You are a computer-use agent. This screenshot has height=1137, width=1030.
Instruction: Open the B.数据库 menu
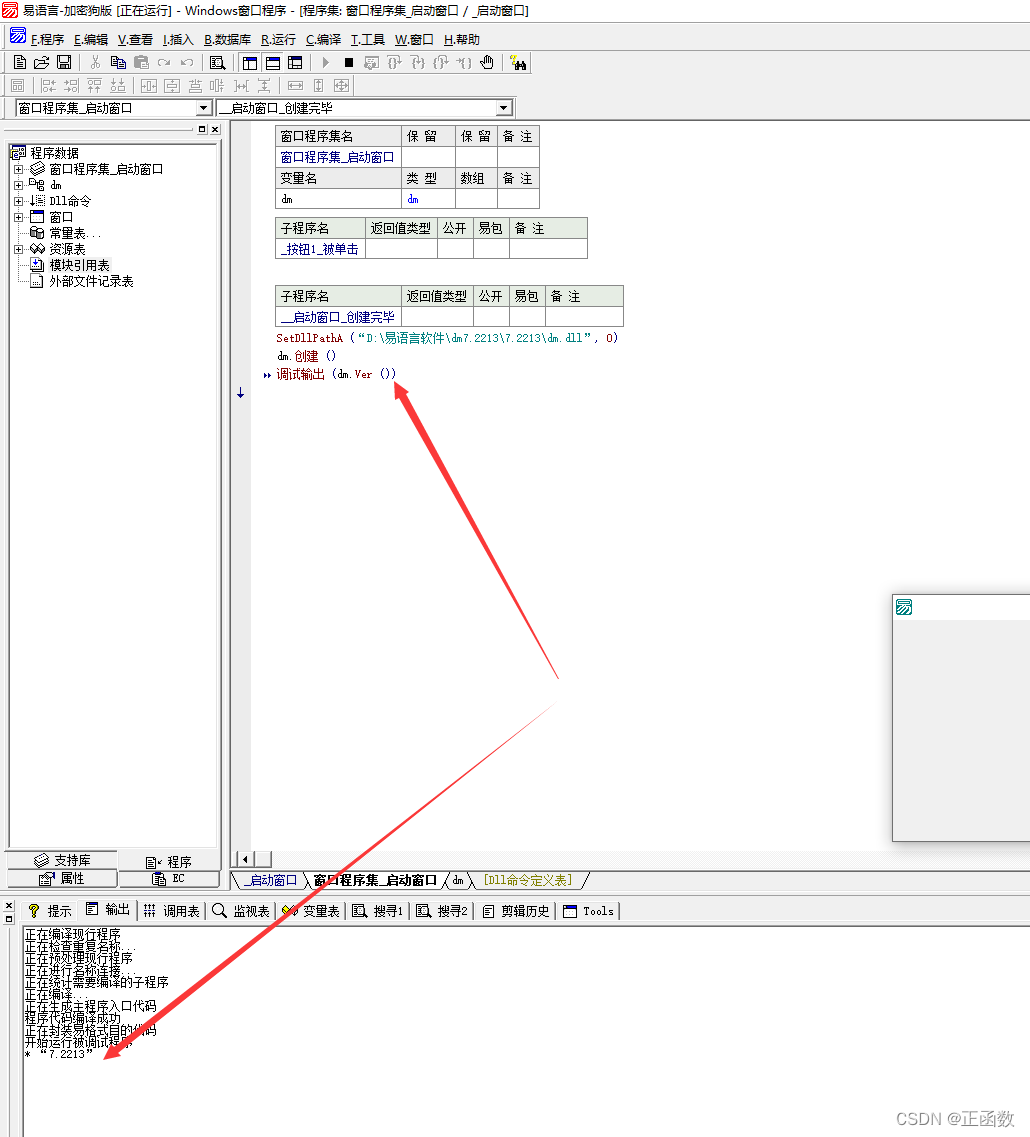point(227,39)
